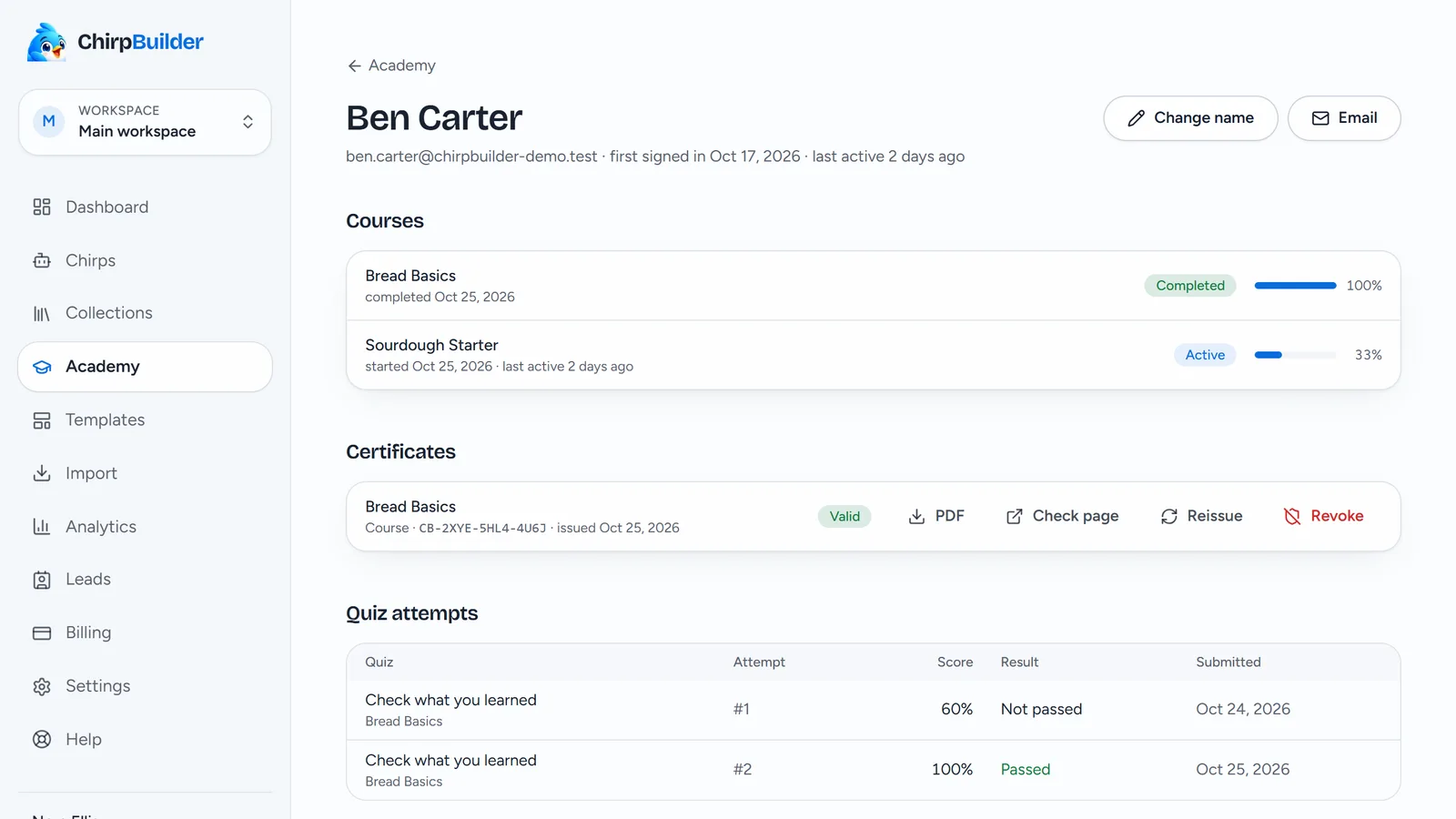Click the Oct 24, 2026 submitted date
This screenshot has width=1456, height=819.
[1243, 709]
